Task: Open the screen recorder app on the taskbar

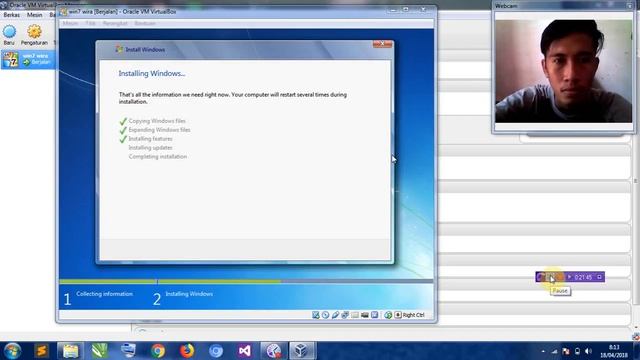Action: click(273, 351)
